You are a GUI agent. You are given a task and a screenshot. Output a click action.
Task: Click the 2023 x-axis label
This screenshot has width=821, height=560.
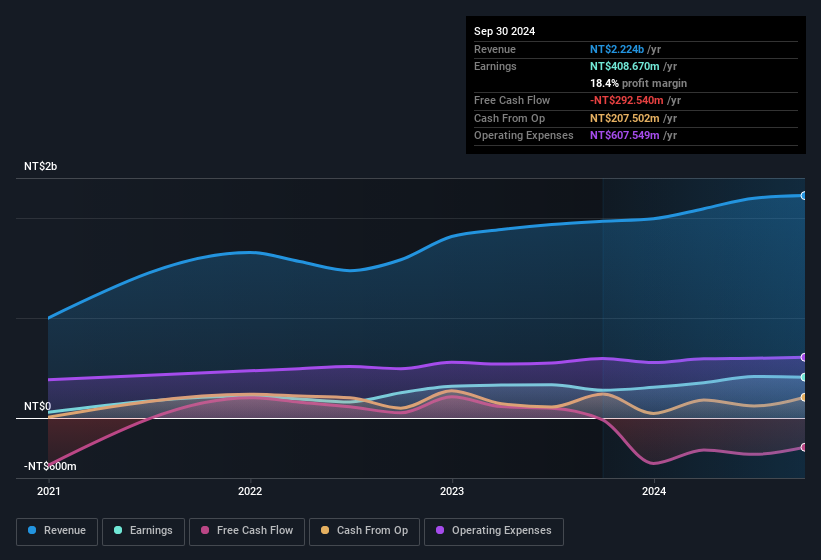click(x=452, y=491)
